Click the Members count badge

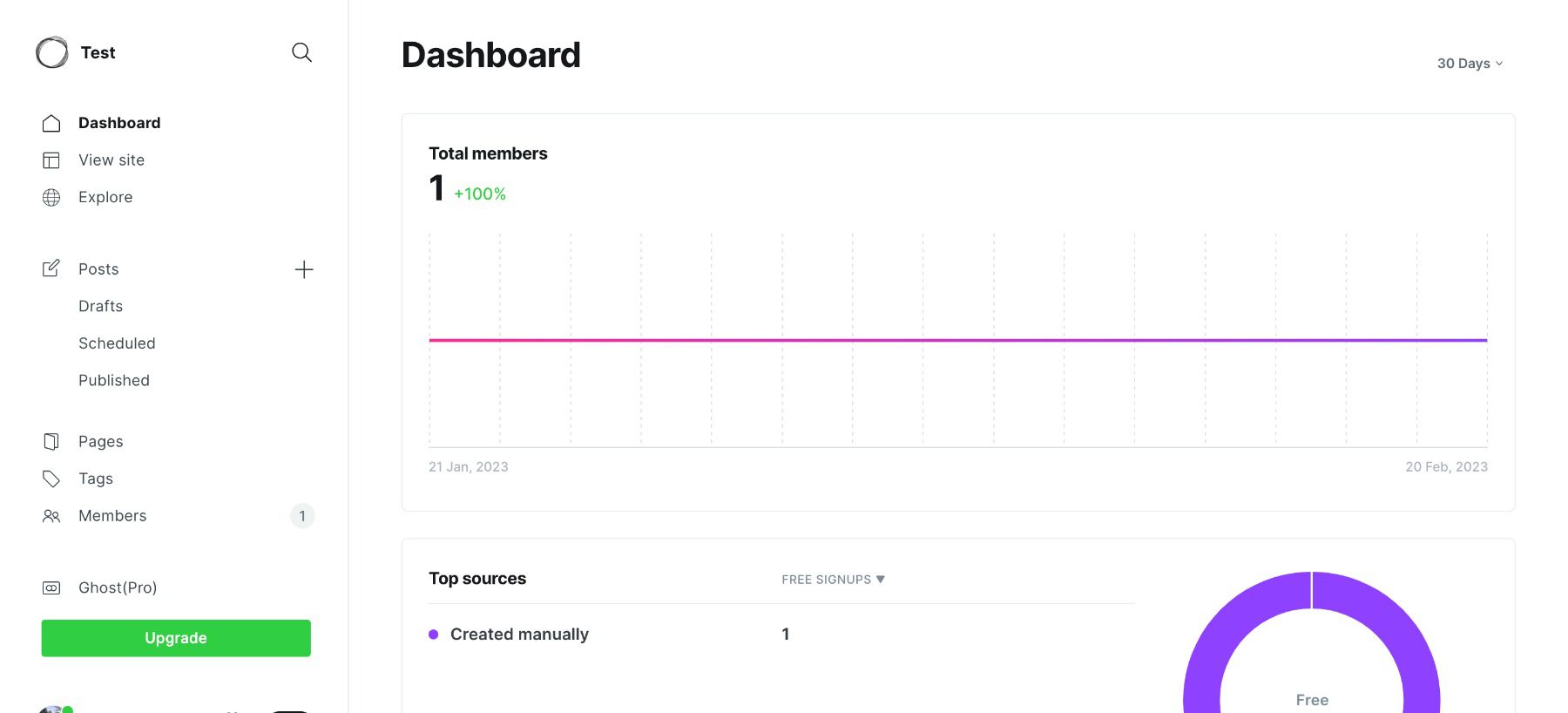click(x=302, y=516)
